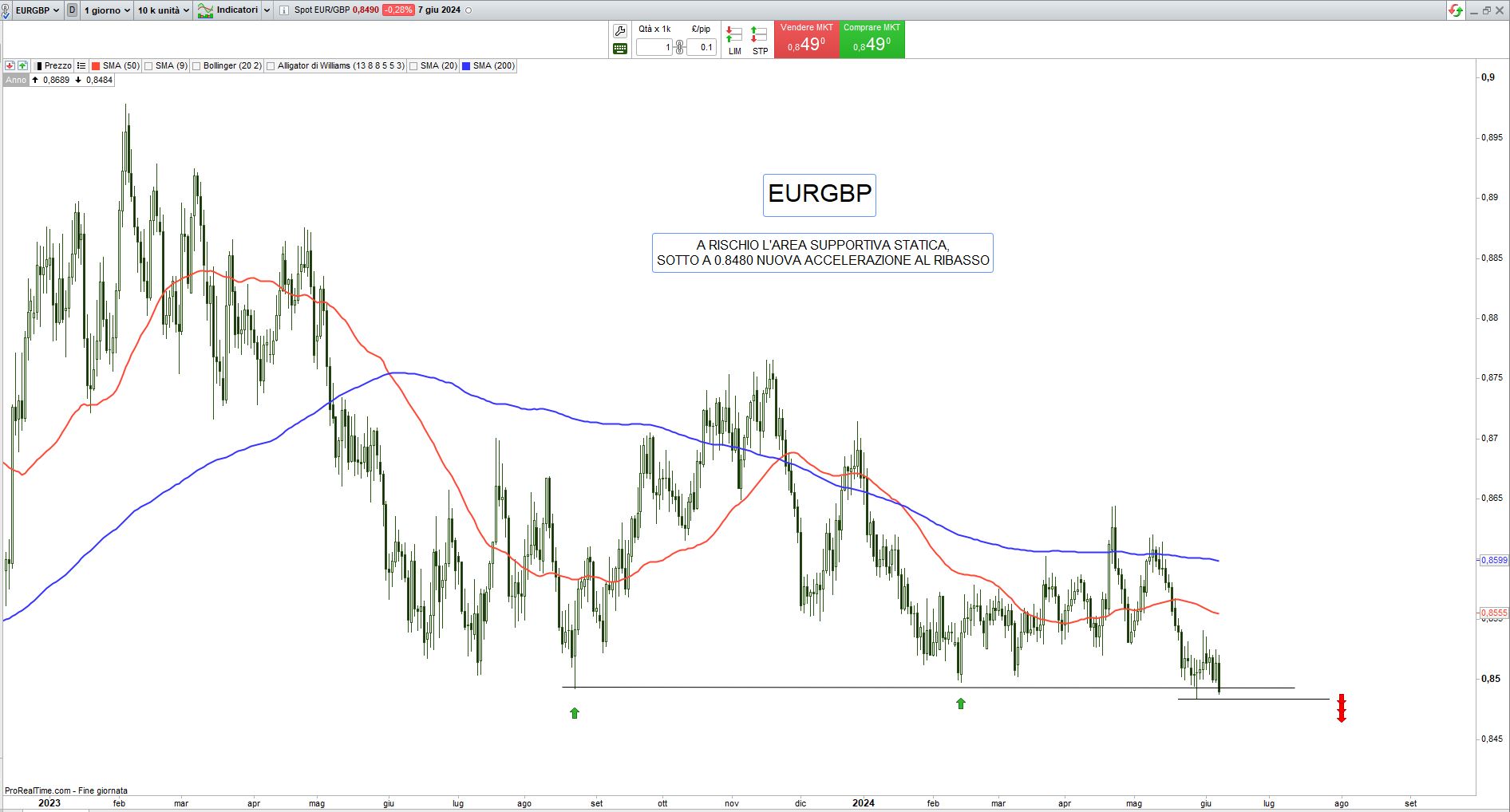Click the -0,28% change badge
The width and height of the screenshot is (1510, 812).
(398, 10)
